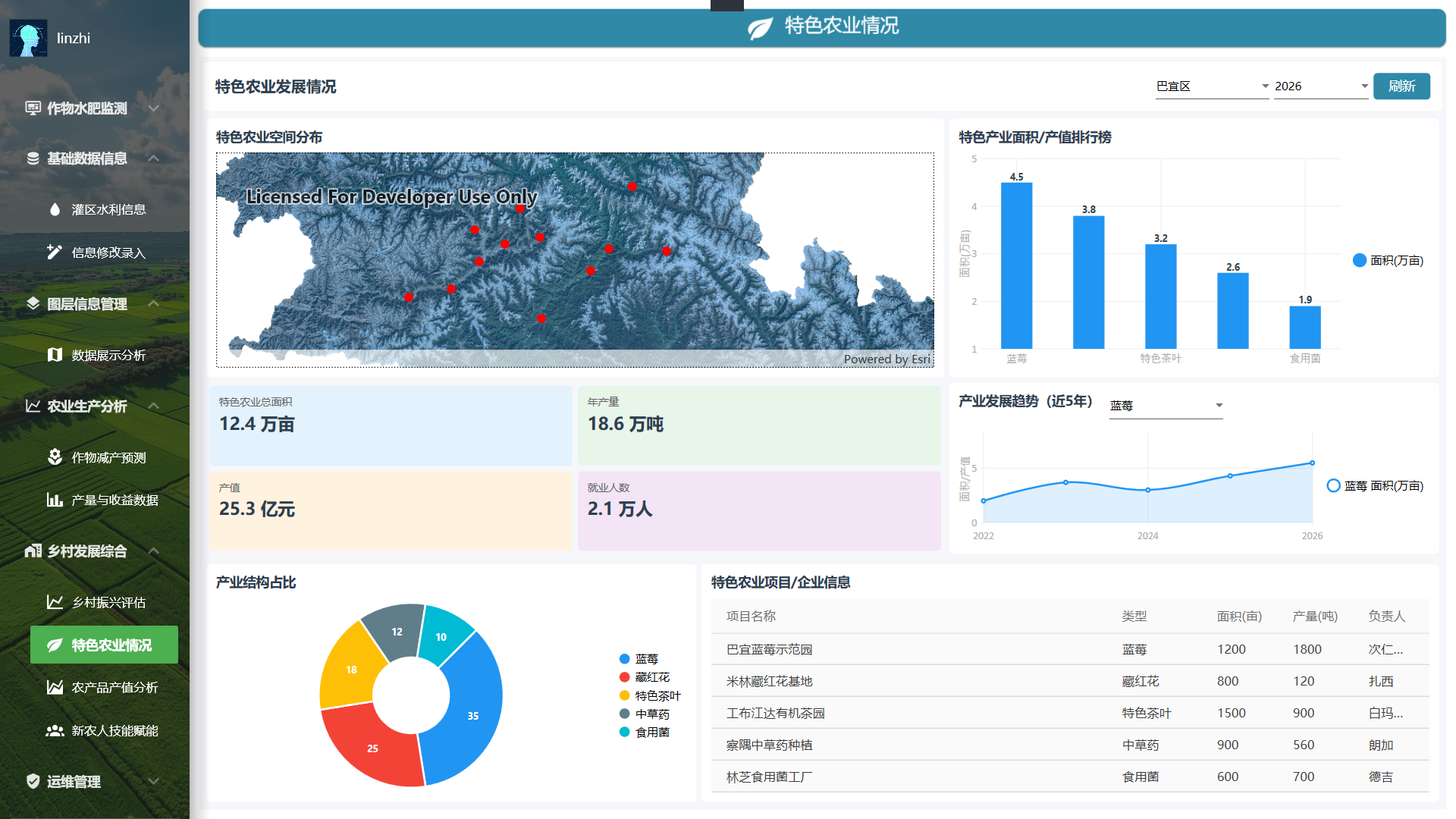
Task: Click the chart icon for 农业生产分析
Action: [x=33, y=406]
